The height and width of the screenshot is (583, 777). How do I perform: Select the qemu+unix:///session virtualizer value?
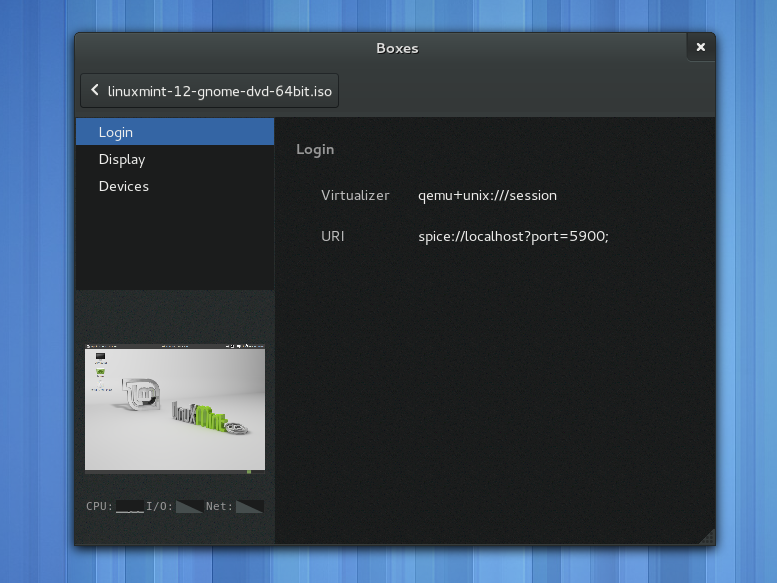tap(487, 195)
